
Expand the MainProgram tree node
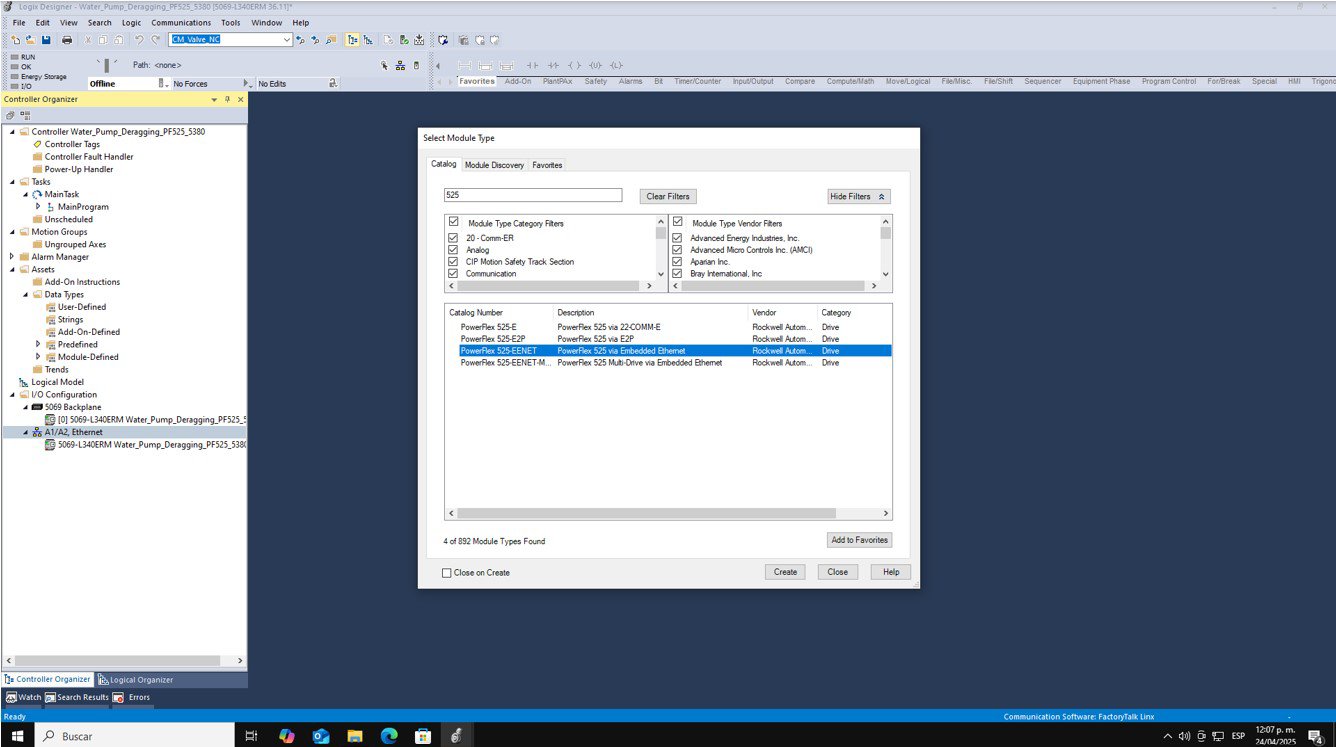point(38,207)
